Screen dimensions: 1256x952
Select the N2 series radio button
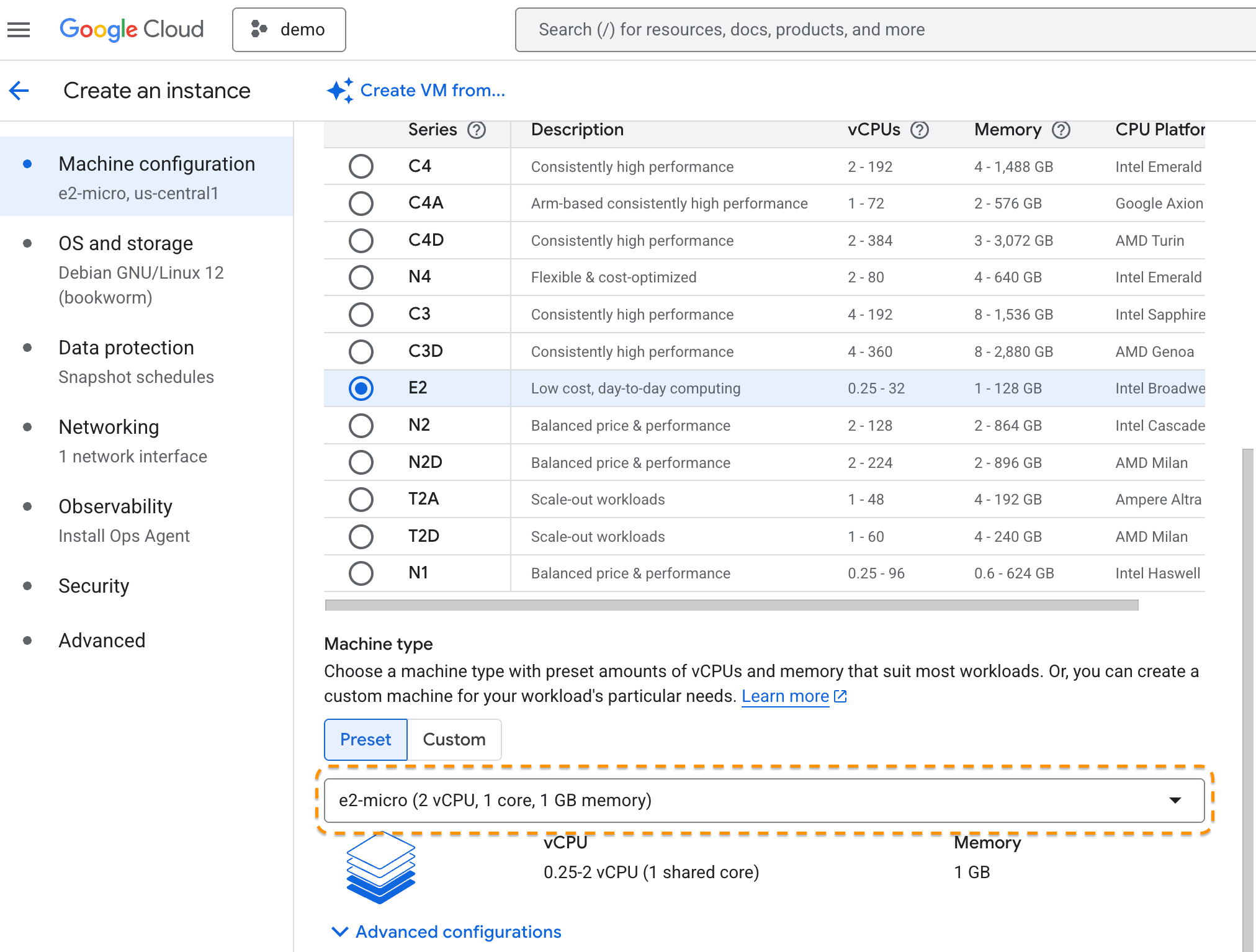361,425
